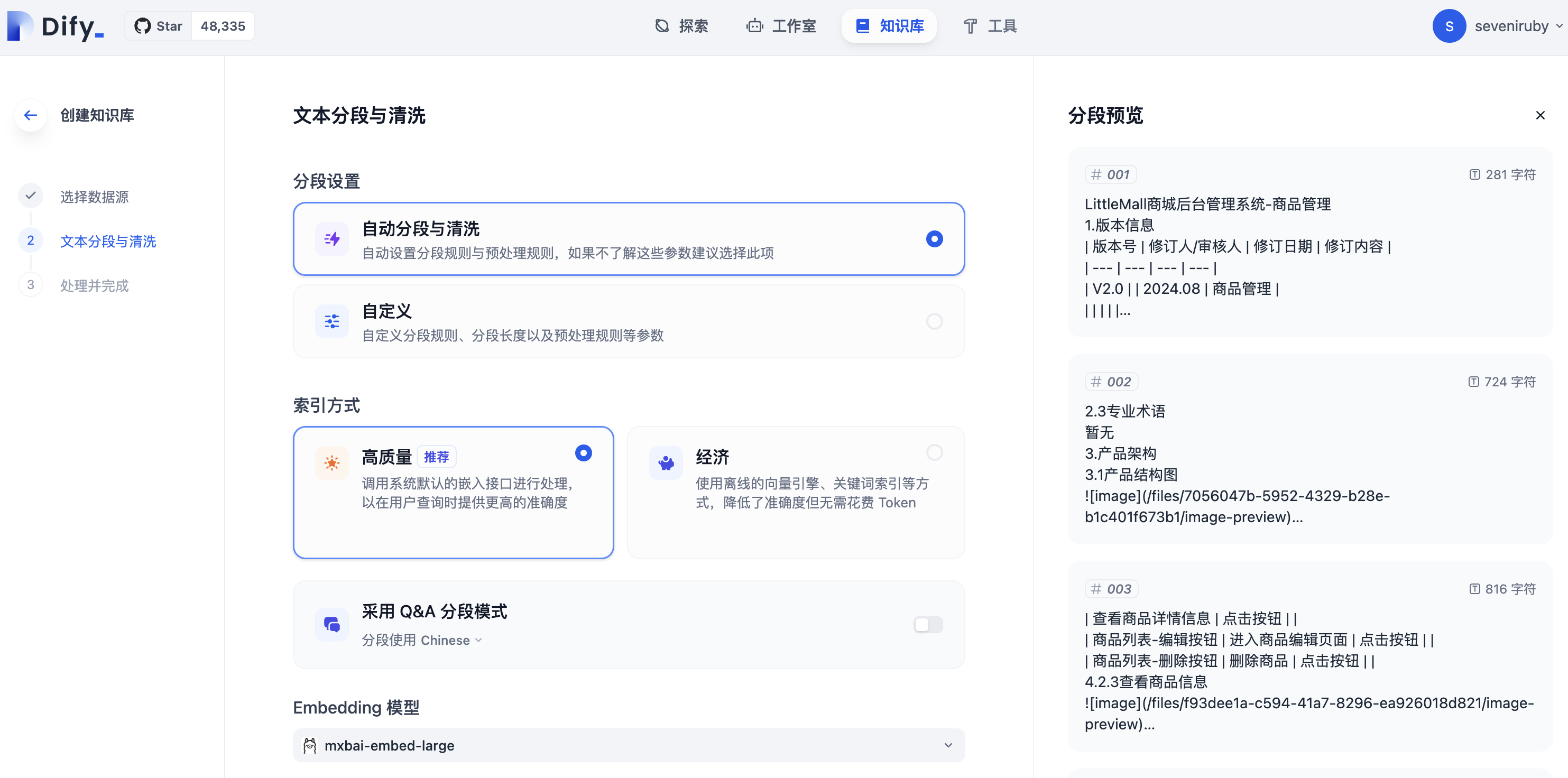Choose 自动分段与清洗 option card

pyautogui.click(x=628, y=239)
